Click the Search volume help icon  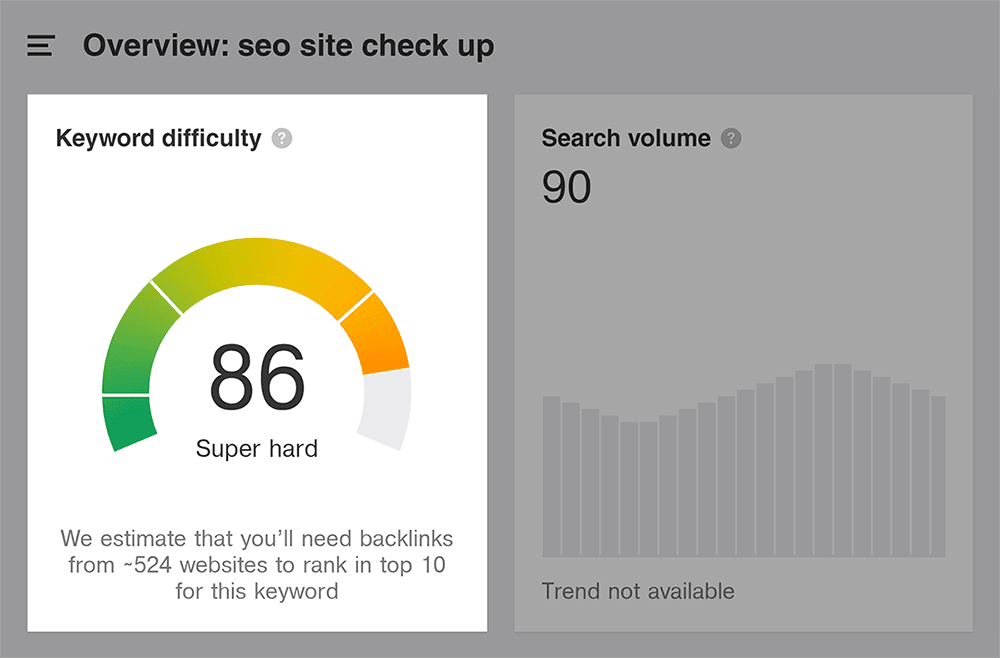coord(732,139)
